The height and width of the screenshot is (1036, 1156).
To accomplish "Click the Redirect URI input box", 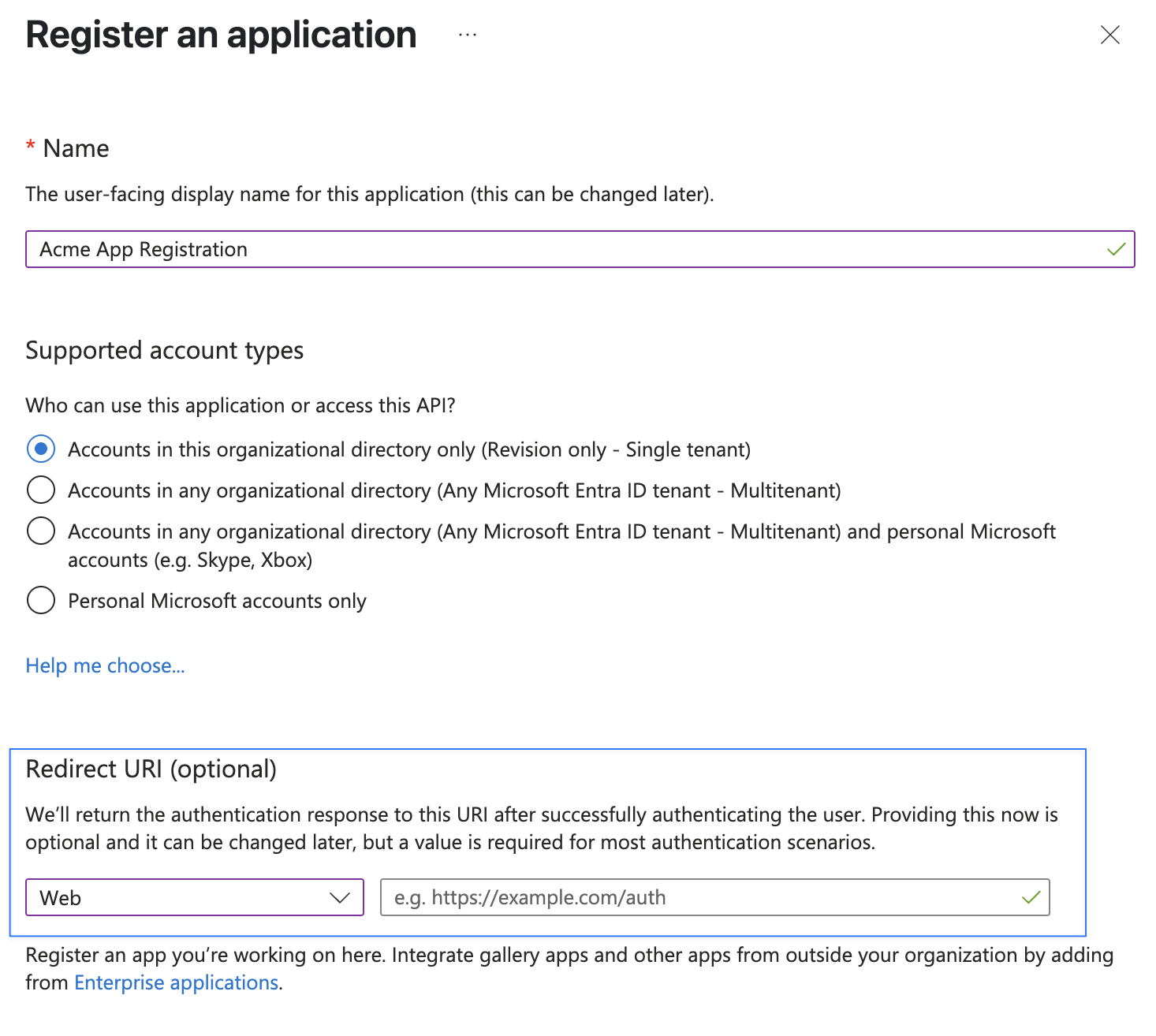I will point(710,897).
